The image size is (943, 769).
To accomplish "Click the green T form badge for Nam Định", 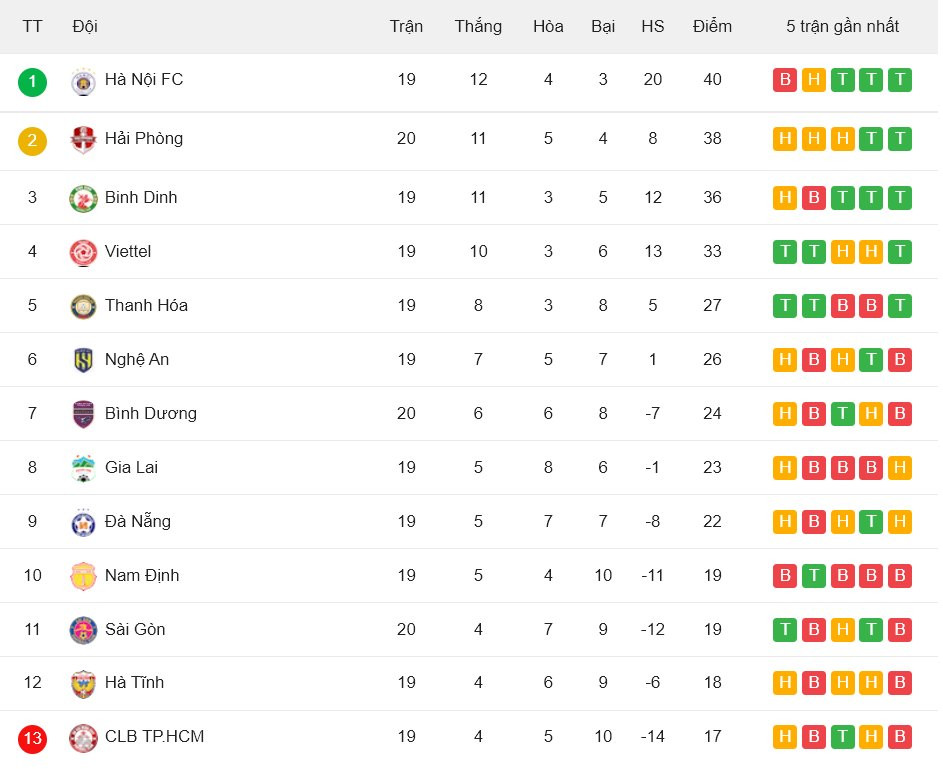I will click(814, 576).
